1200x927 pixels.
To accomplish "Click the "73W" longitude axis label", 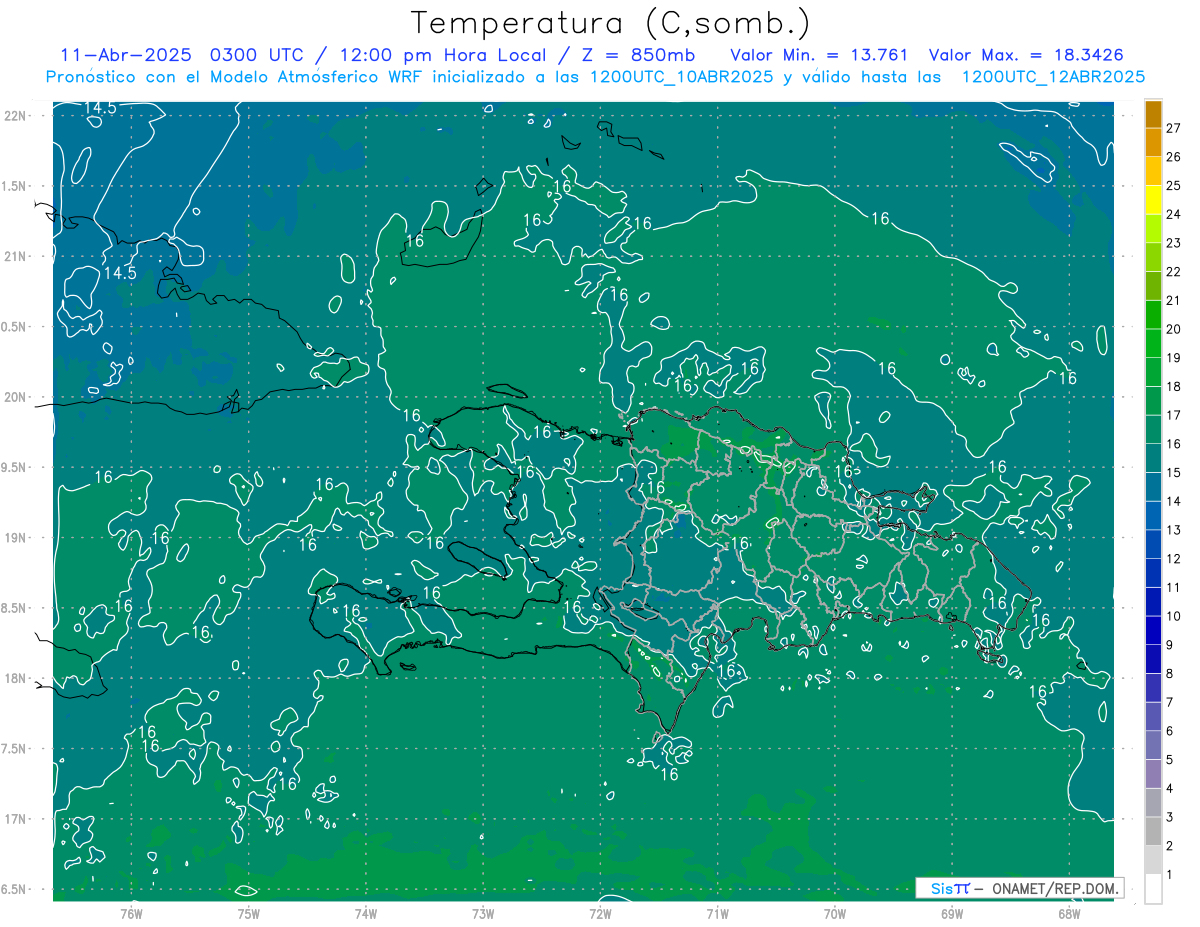I will tap(483, 913).
